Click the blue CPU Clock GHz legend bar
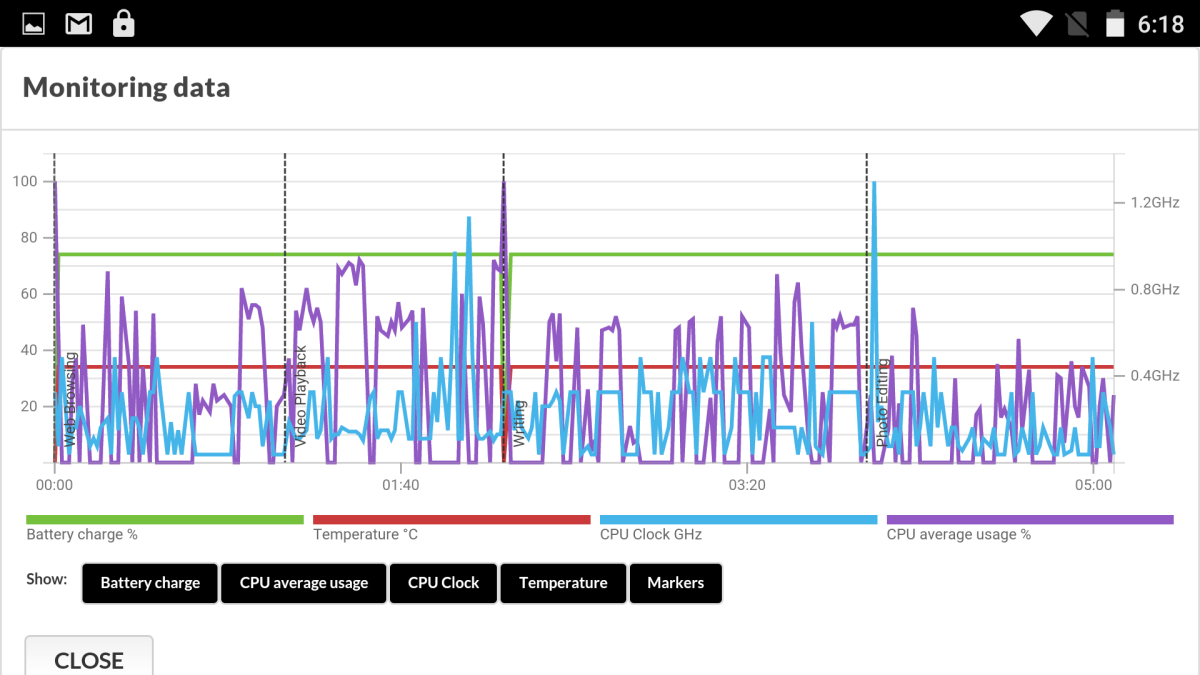1200x675 pixels. [738, 520]
